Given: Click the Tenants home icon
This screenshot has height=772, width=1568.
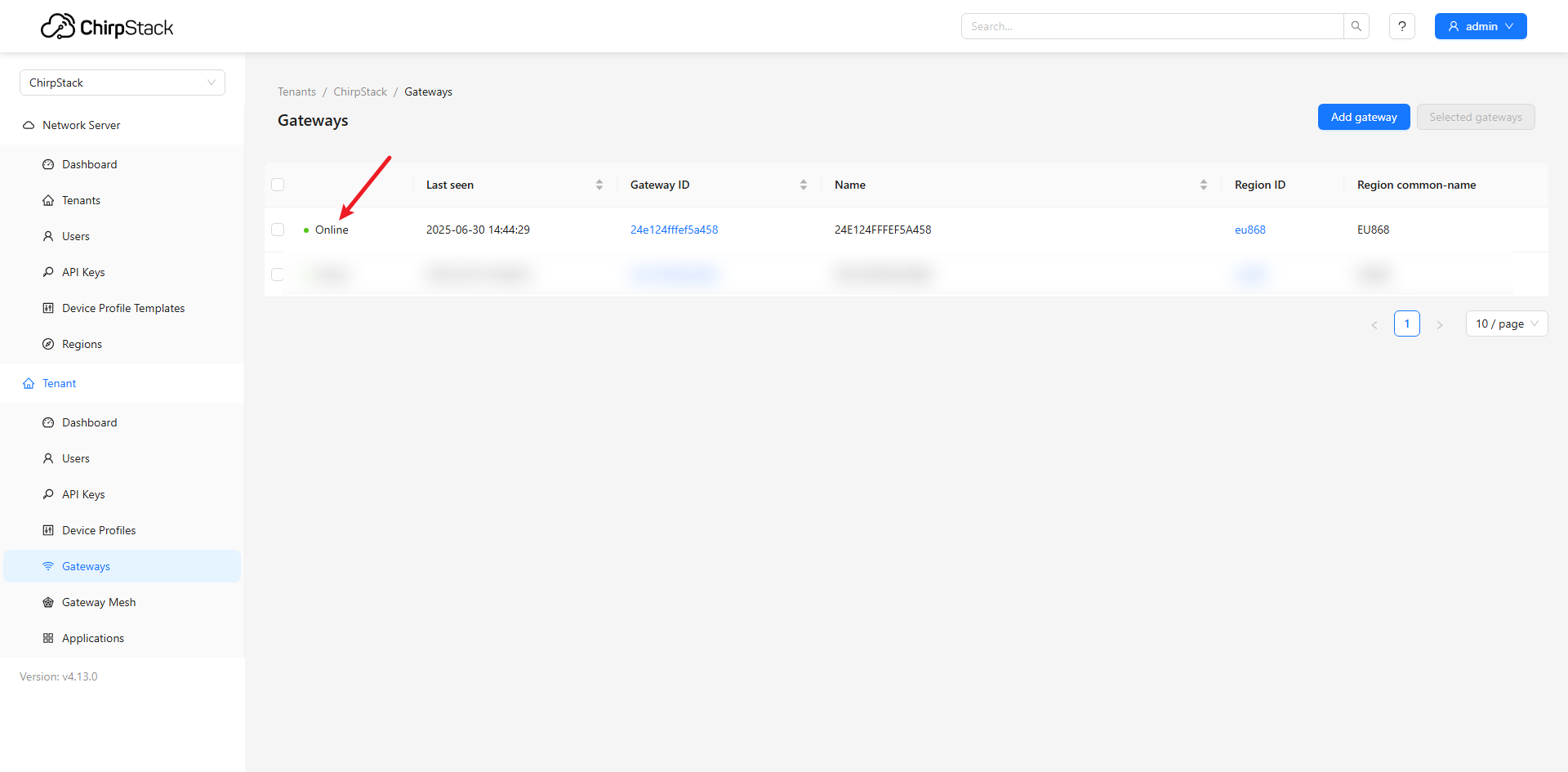Looking at the screenshot, I should click(48, 200).
